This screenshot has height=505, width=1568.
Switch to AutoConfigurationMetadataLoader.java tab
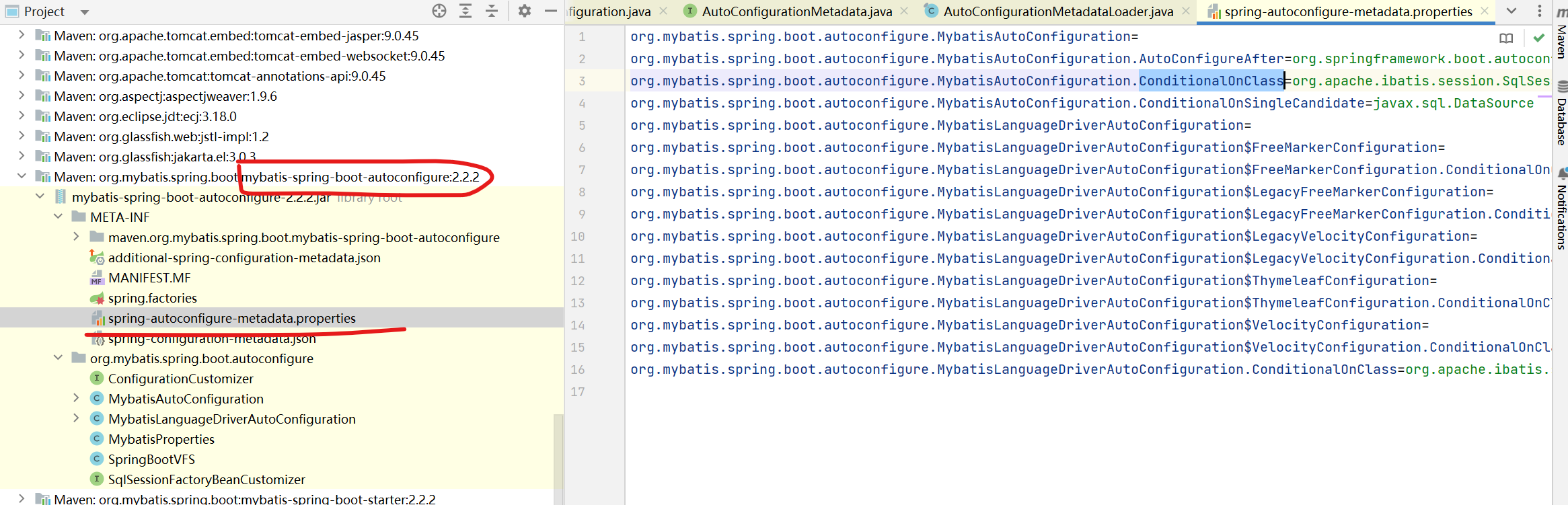tap(1058, 11)
